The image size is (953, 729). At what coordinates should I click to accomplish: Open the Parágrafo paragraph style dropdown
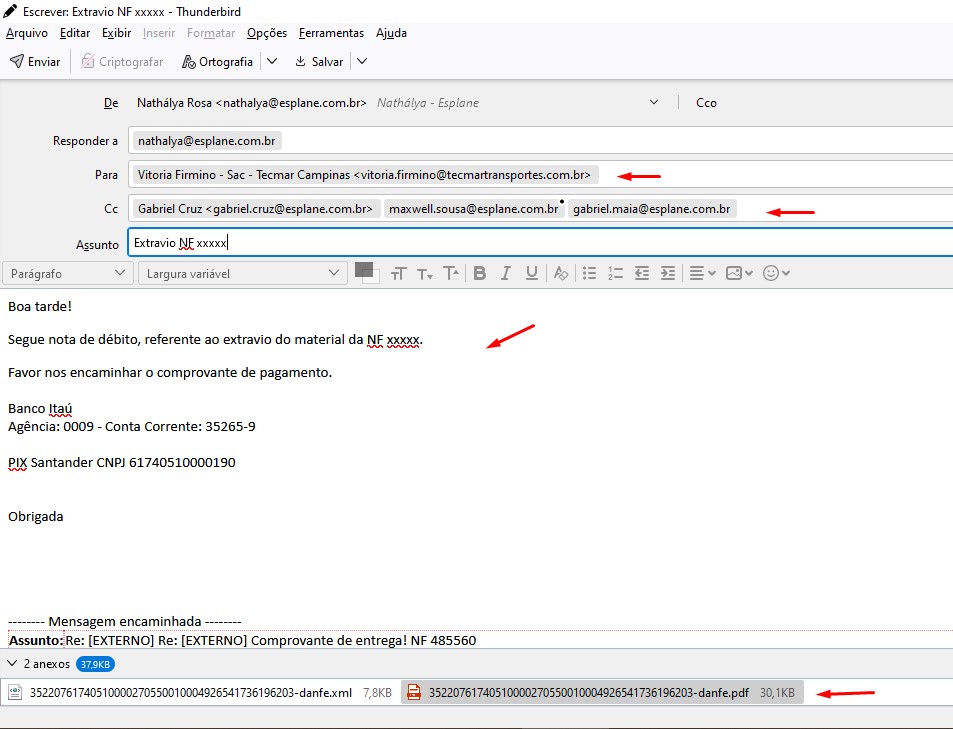coord(66,273)
